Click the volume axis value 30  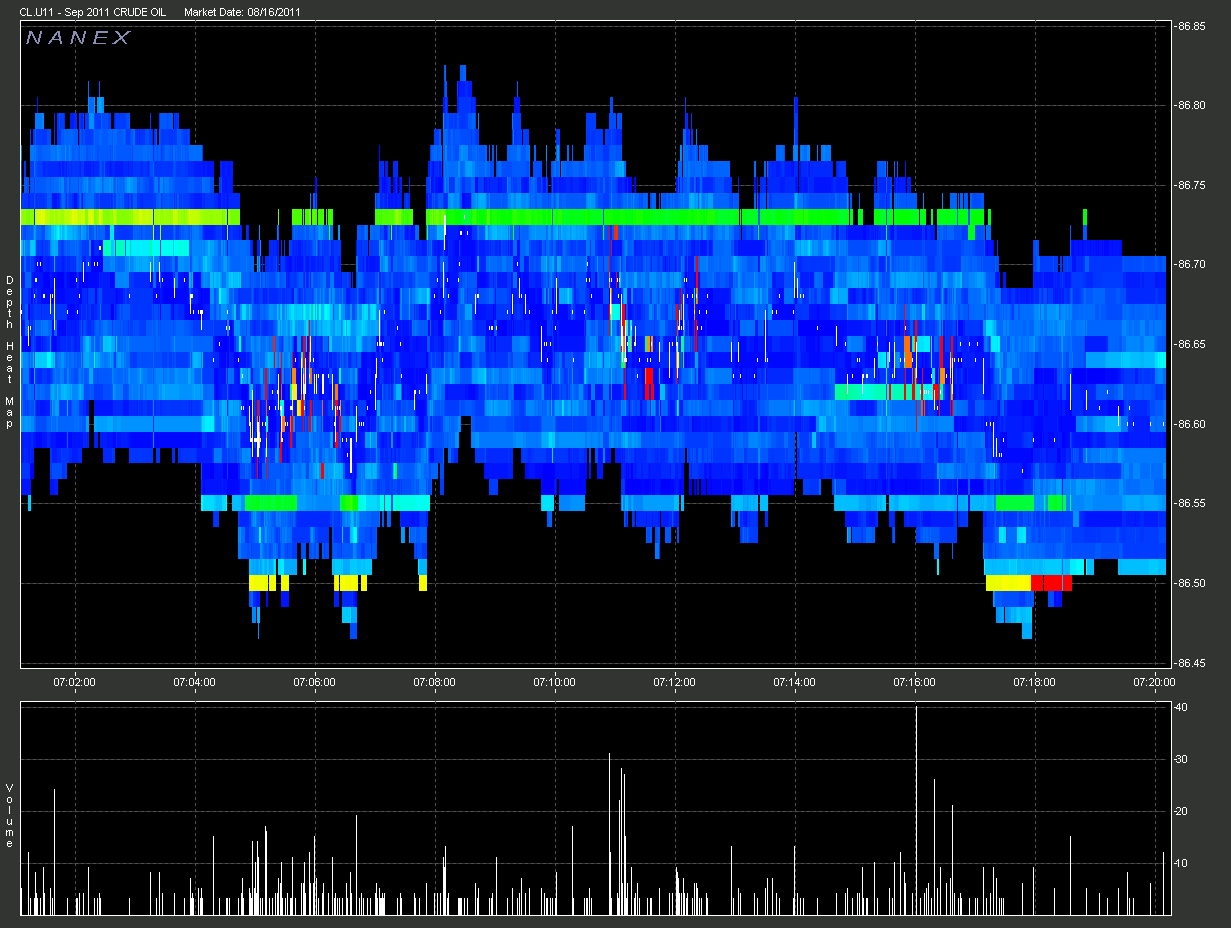click(1181, 759)
